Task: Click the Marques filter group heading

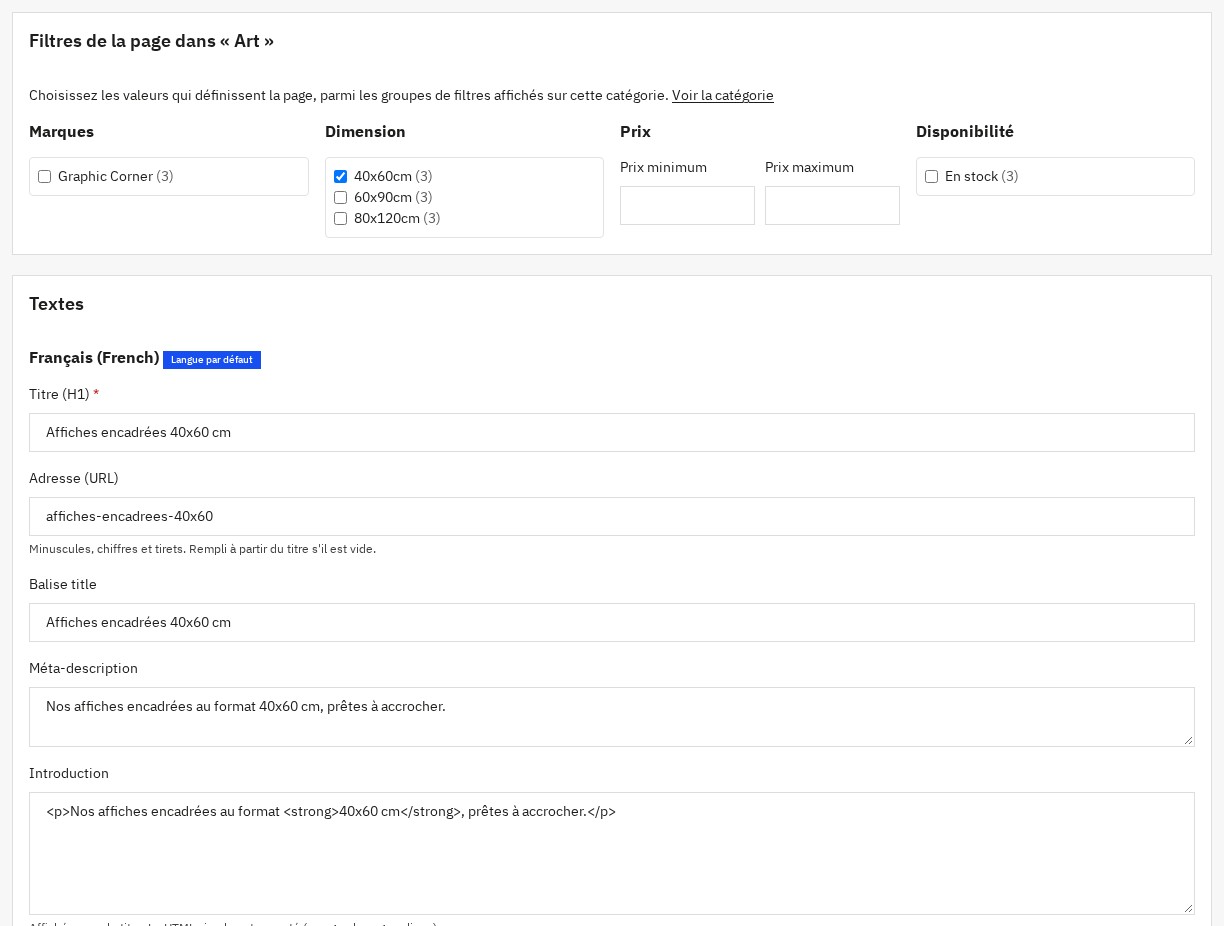Action: click(x=61, y=132)
